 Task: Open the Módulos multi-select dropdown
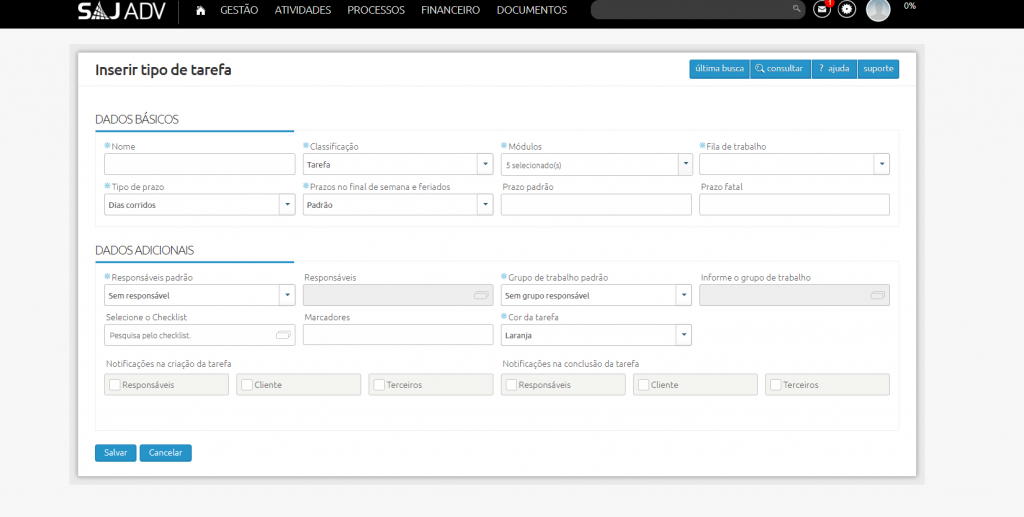(x=685, y=164)
